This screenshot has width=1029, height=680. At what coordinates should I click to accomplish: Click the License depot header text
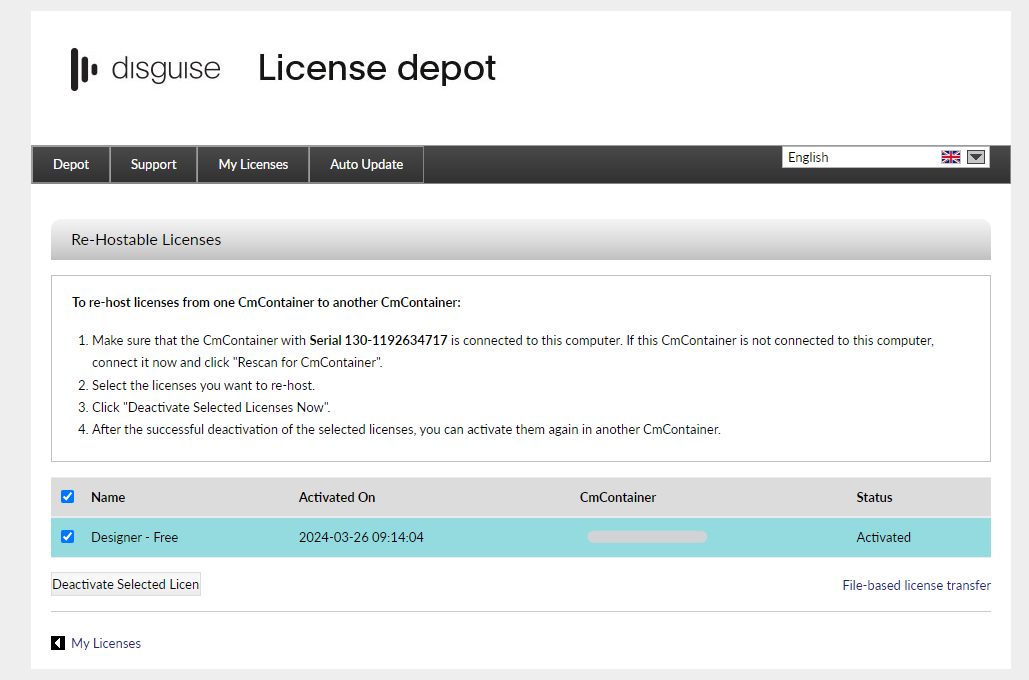(x=377, y=67)
